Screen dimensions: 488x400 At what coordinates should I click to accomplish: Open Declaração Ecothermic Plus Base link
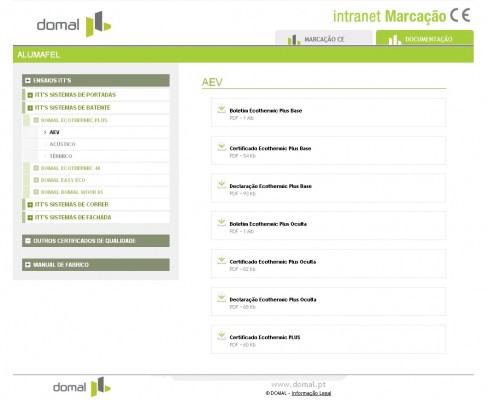(270, 186)
